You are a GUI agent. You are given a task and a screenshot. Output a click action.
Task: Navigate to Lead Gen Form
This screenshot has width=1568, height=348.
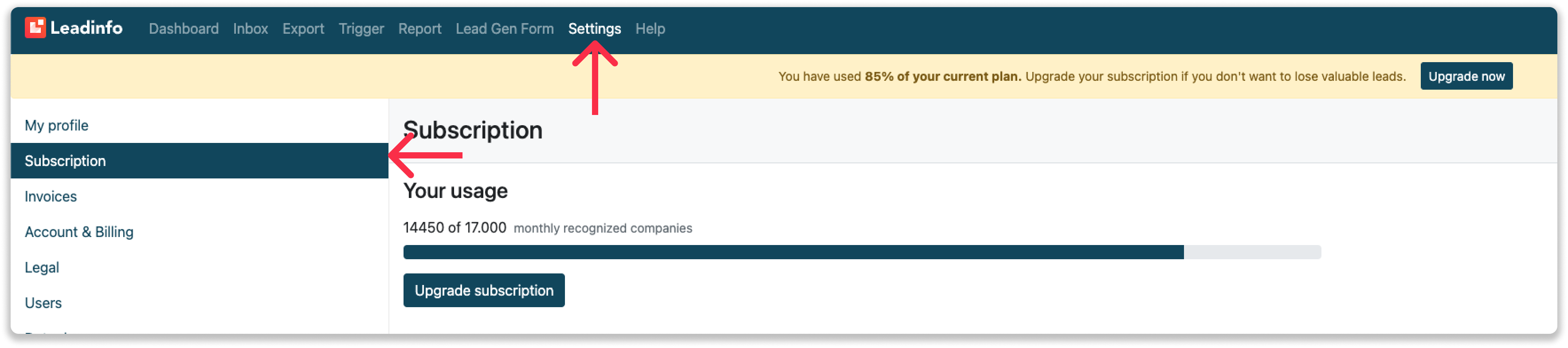(x=505, y=29)
